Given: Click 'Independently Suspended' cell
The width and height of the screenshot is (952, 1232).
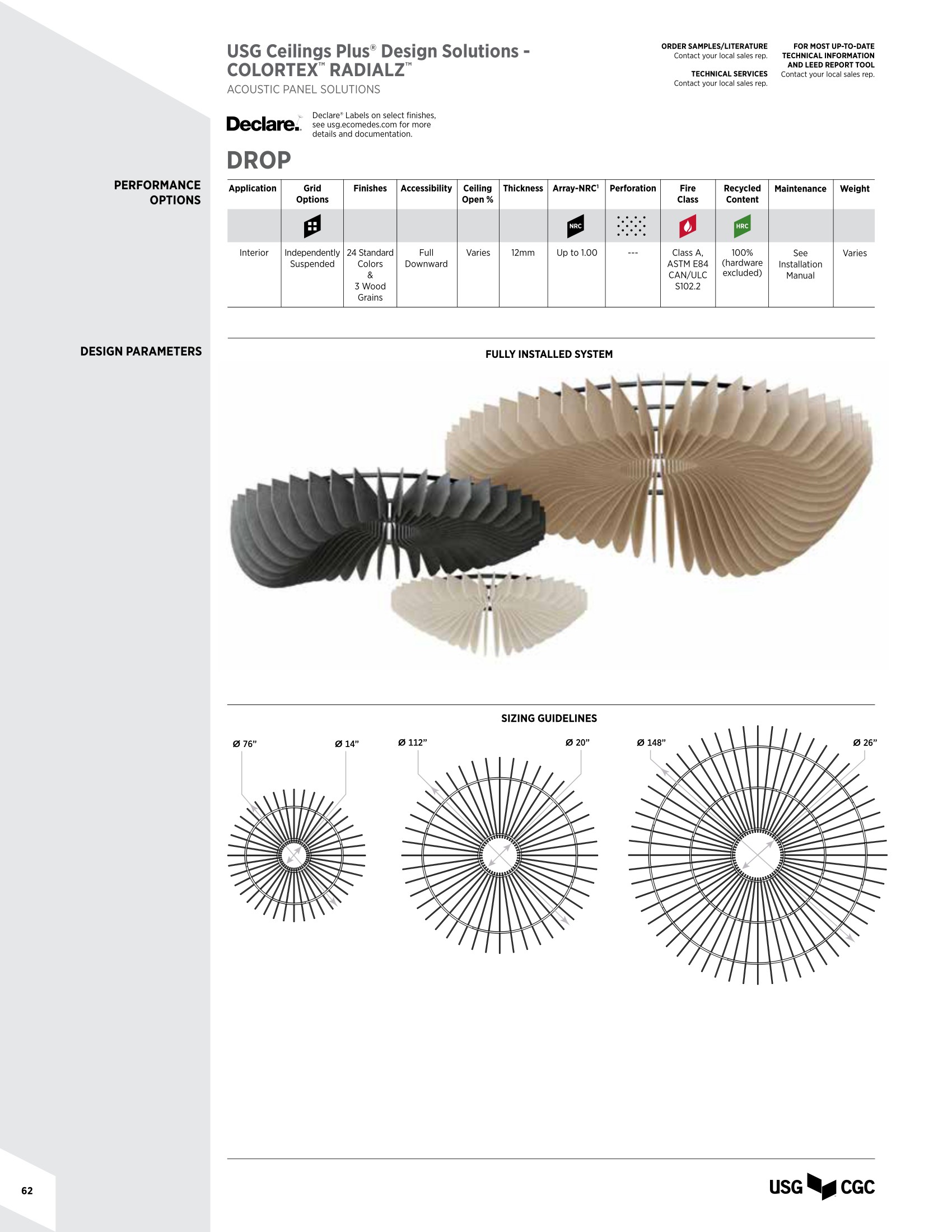Looking at the screenshot, I should tap(312, 258).
